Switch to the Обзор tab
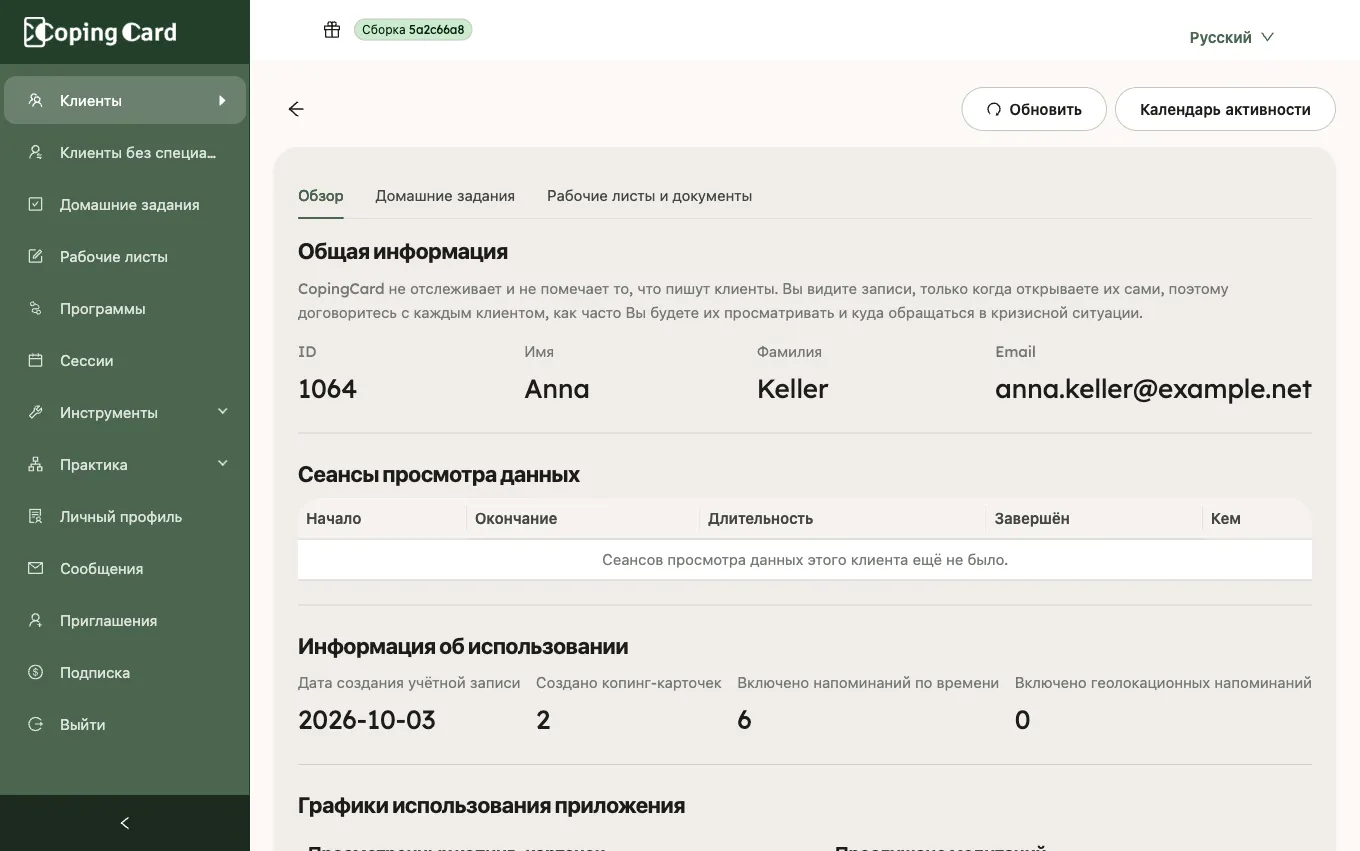Viewport: 1360px width, 851px height. pos(321,196)
